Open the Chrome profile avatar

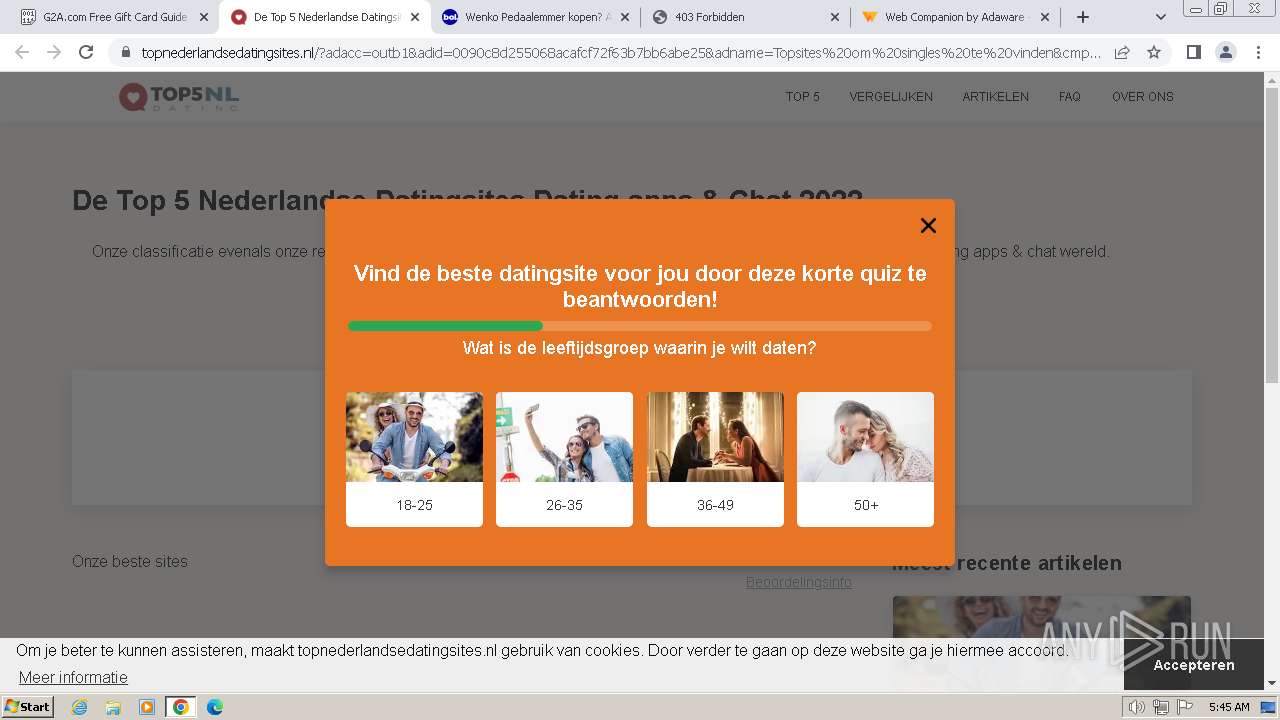pyautogui.click(x=1225, y=52)
